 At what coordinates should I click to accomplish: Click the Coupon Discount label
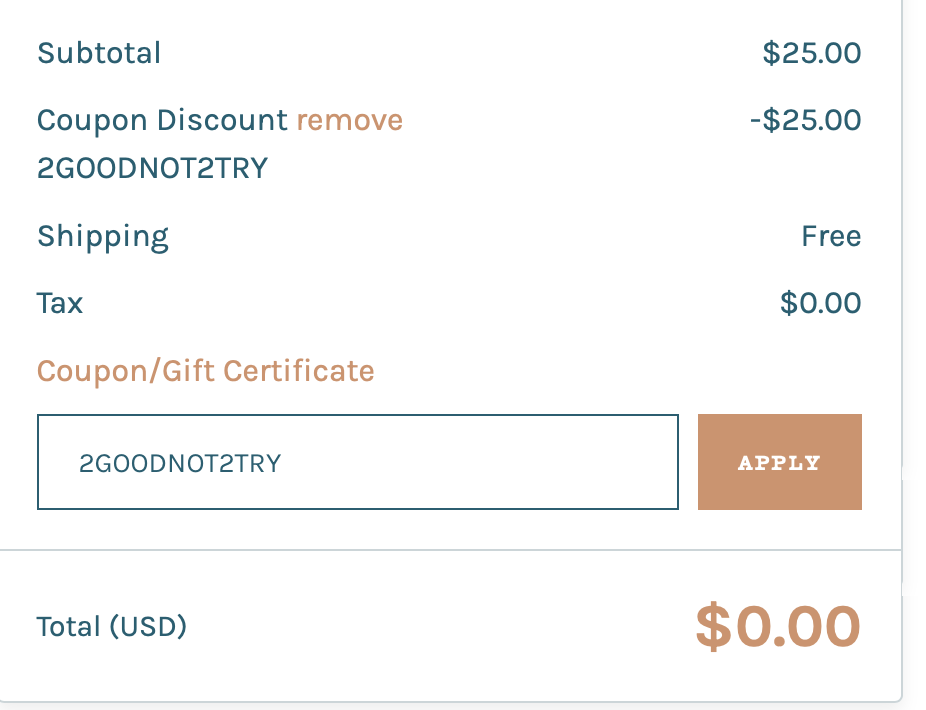point(162,121)
